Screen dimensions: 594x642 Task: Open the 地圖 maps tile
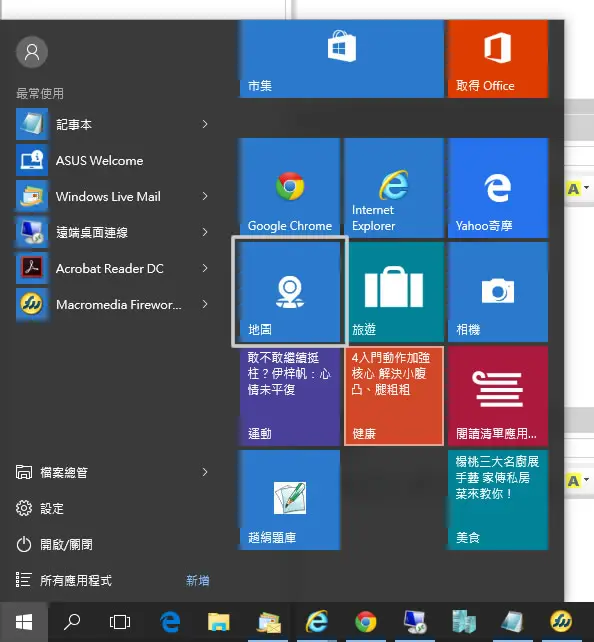(x=289, y=292)
